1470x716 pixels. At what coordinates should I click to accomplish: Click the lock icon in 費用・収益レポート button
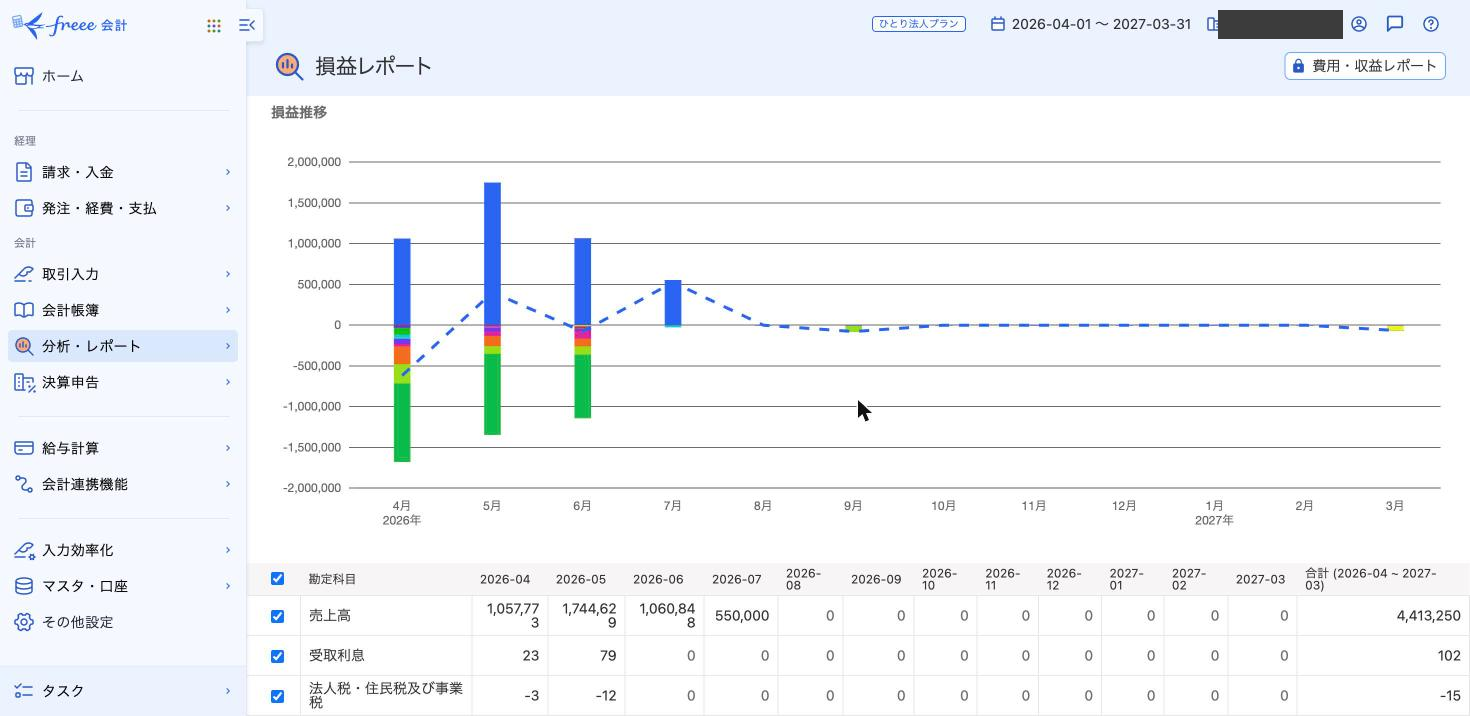(x=1298, y=66)
